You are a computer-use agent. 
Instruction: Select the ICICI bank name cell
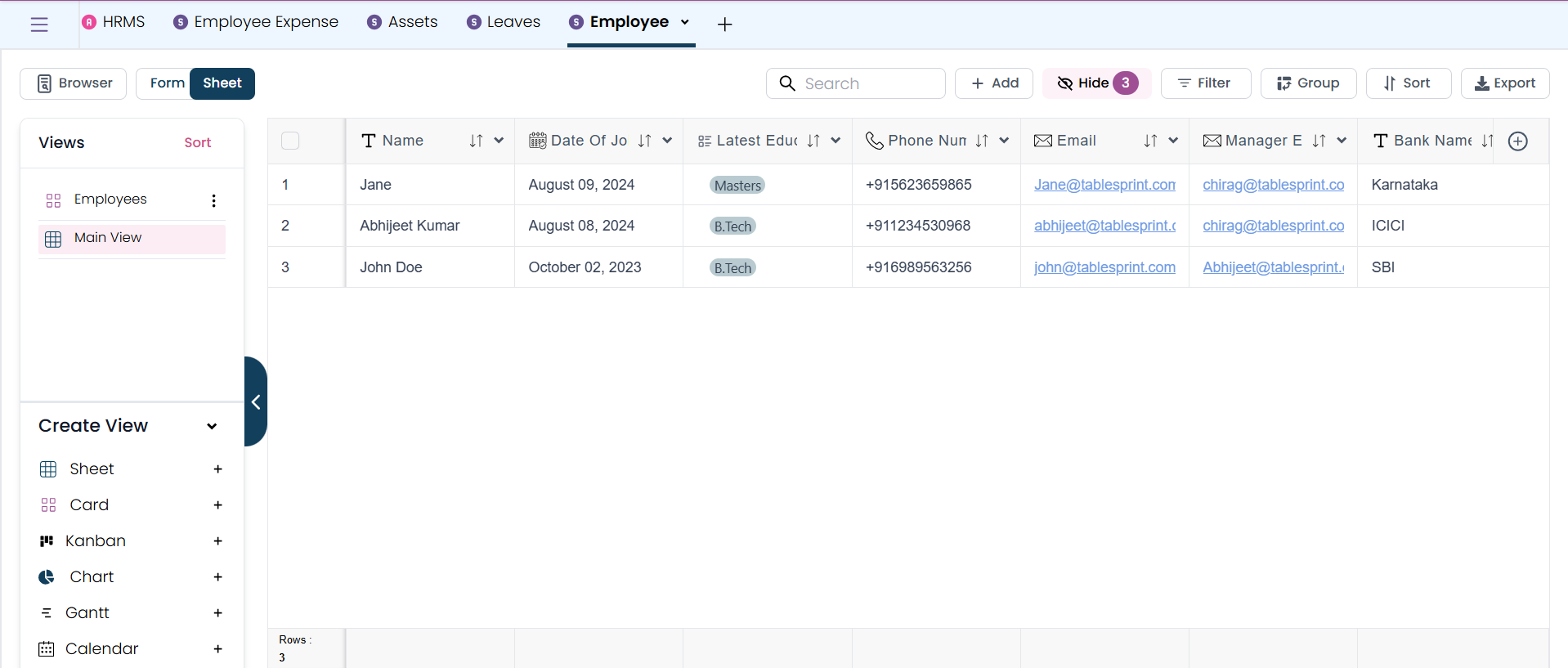point(1453,226)
